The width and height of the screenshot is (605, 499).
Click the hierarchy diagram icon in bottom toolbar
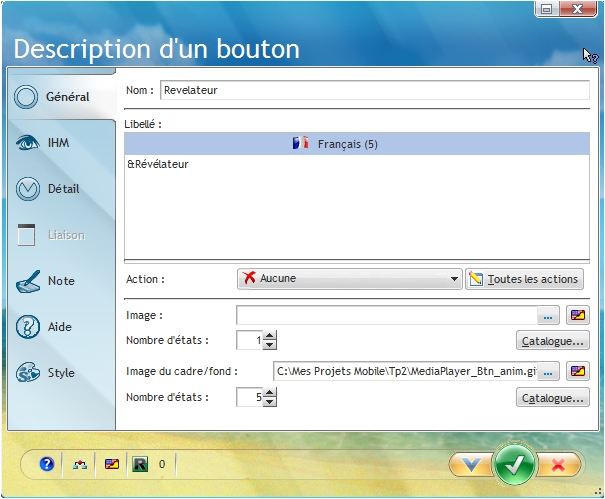(x=80, y=464)
